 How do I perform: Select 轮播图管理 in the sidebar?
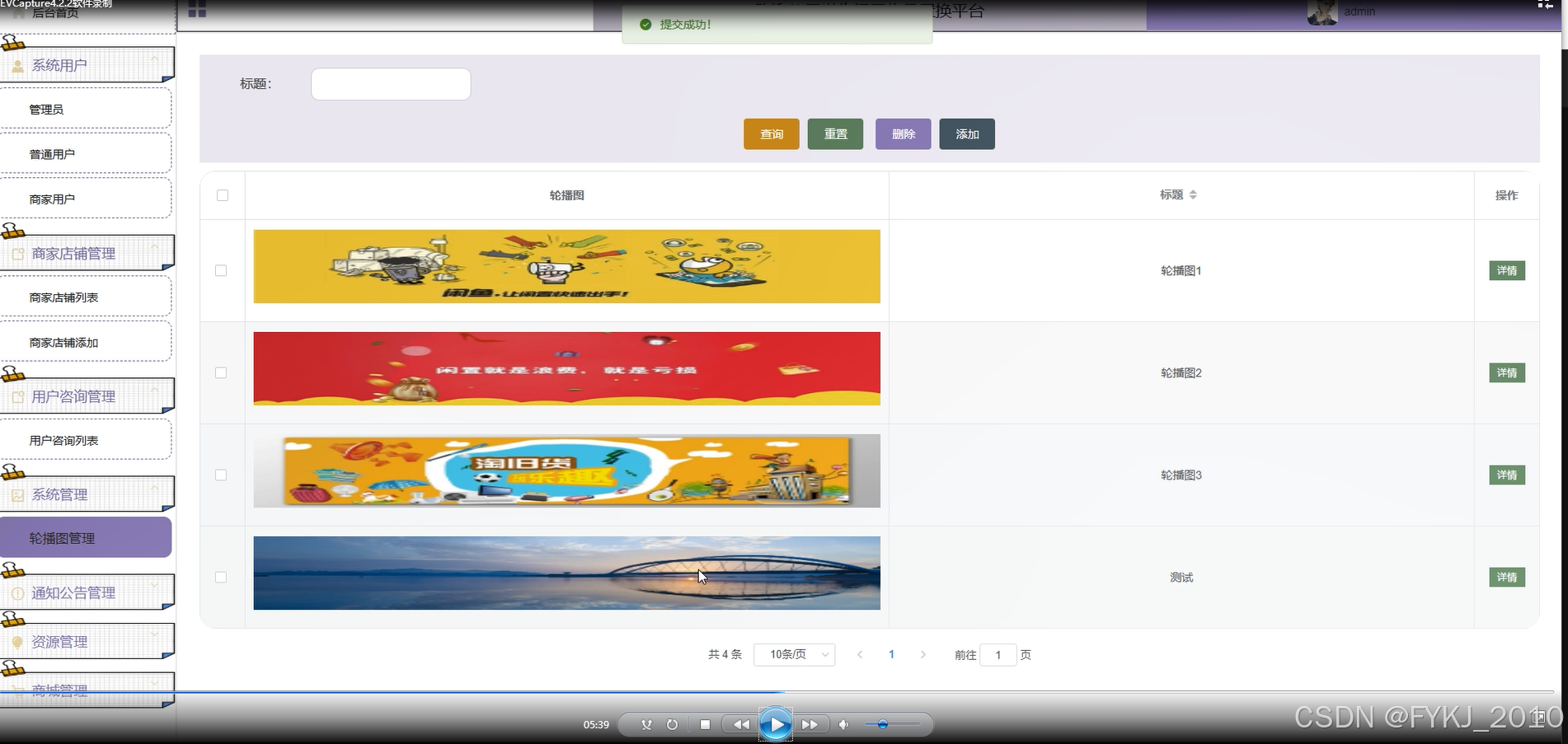coord(86,538)
